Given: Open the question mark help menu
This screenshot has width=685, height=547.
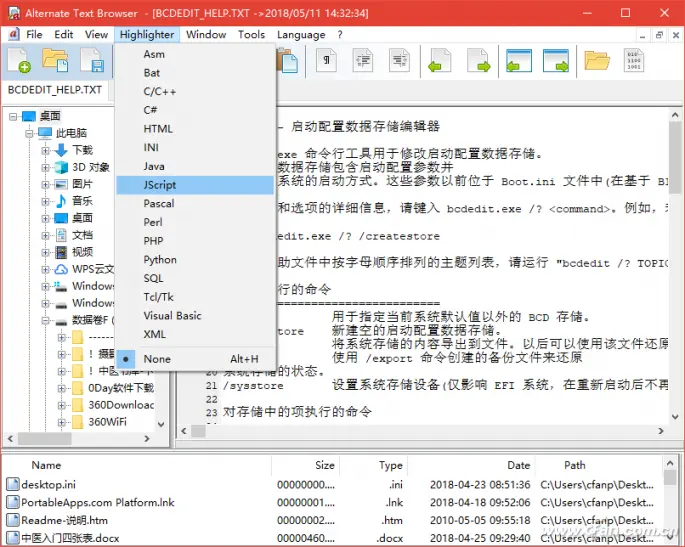Looking at the screenshot, I should [340, 35].
